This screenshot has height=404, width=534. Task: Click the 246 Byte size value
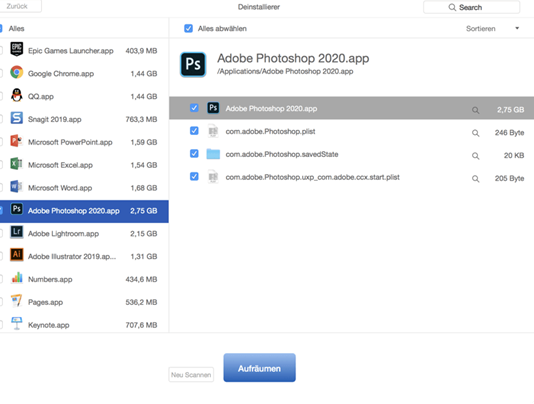(509, 133)
